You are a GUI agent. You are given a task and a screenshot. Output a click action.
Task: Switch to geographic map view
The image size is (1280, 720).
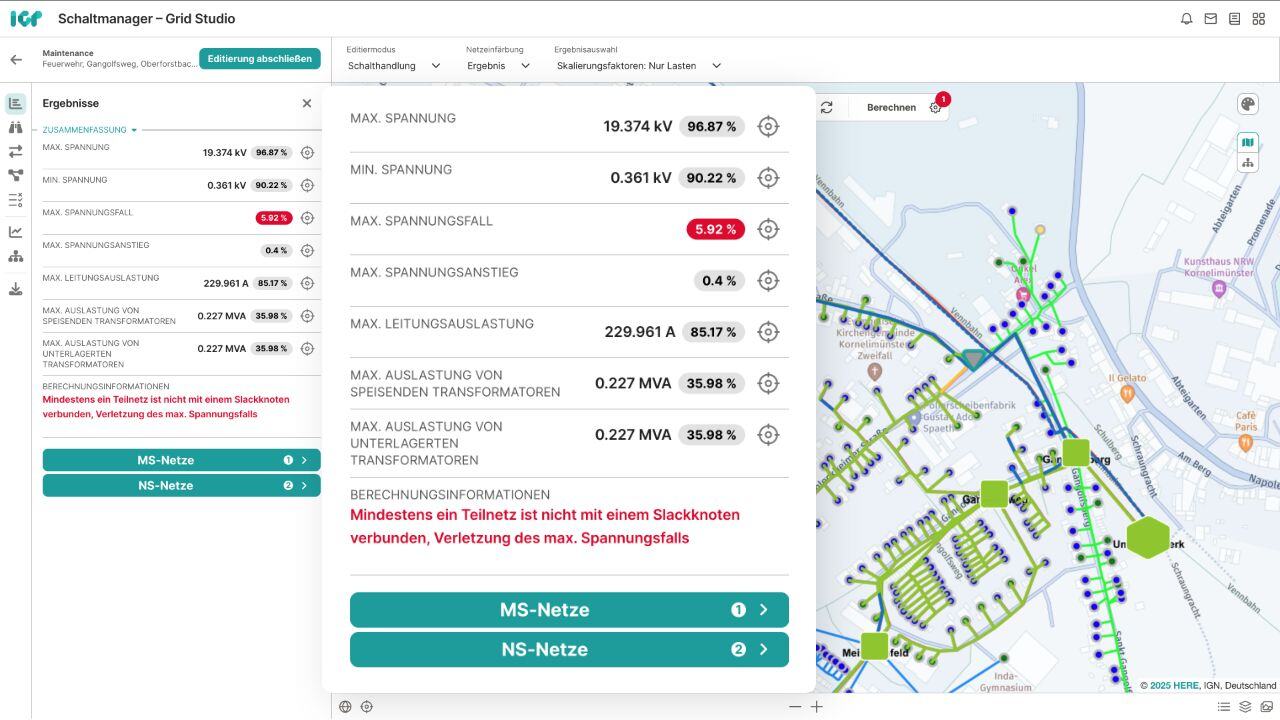click(x=1247, y=143)
